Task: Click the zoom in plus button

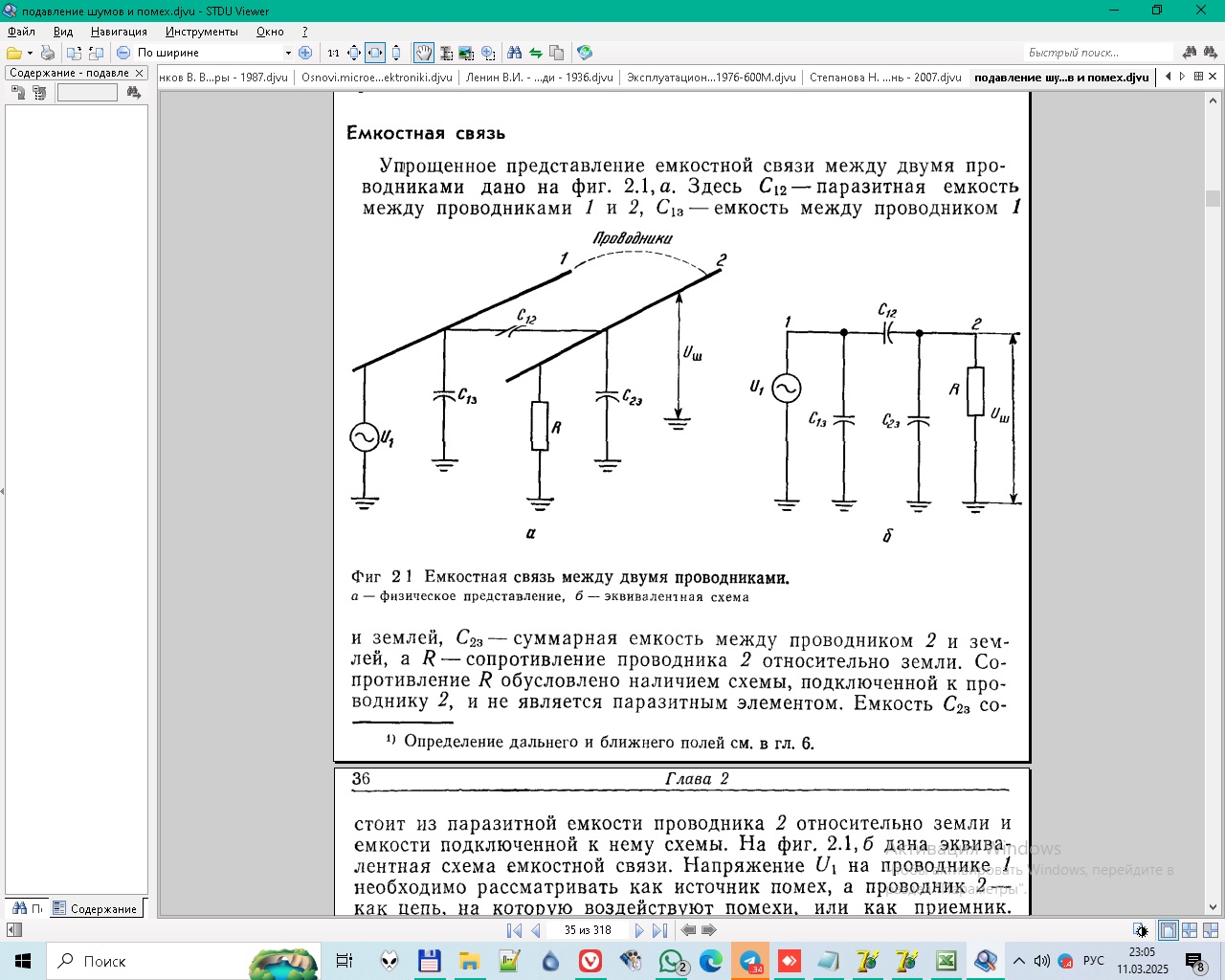Action: (x=305, y=53)
